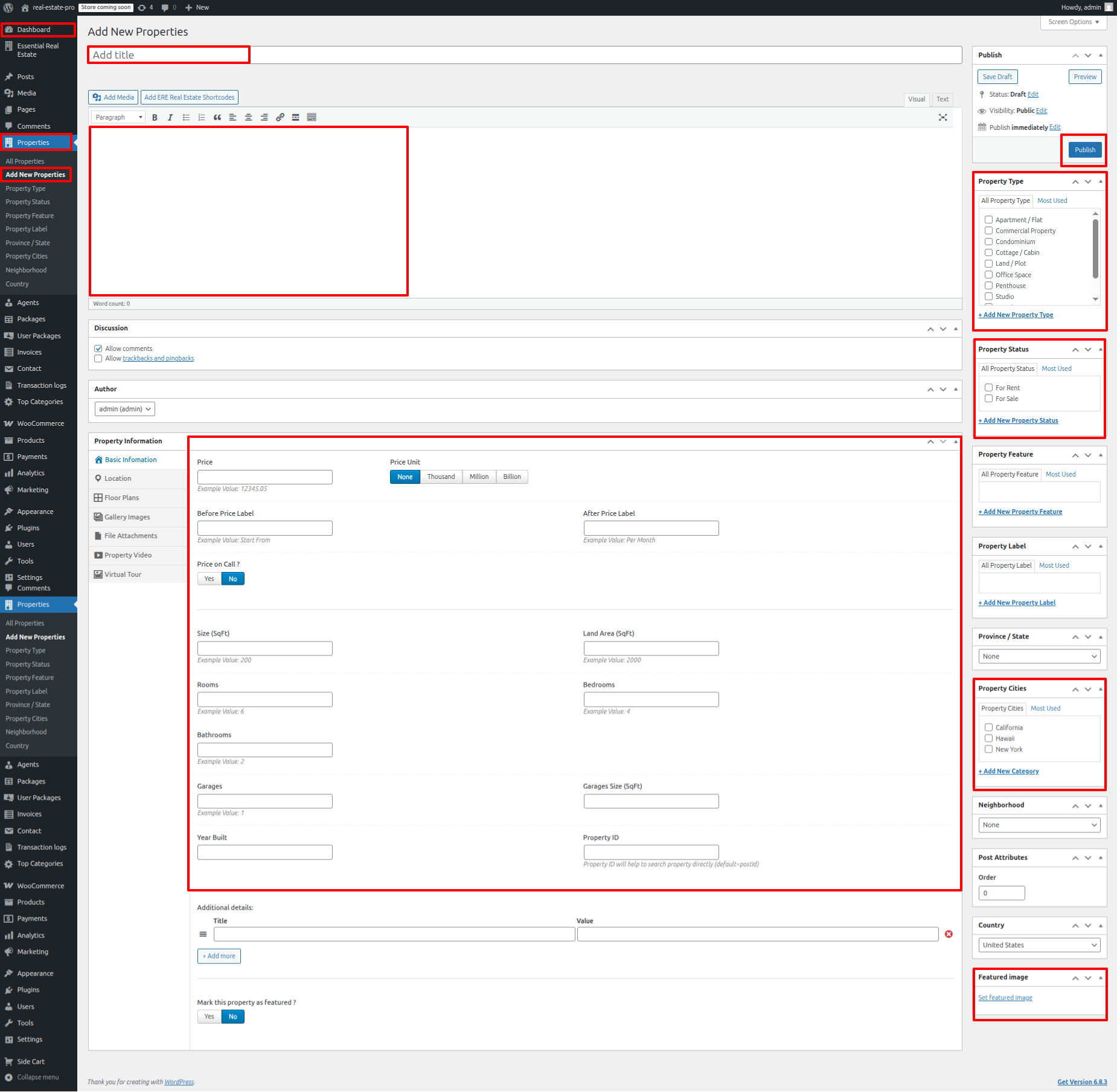Click the Property Type list scrollbar
The width and height of the screenshot is (1117, 1092).
[x=1095, y=249]
